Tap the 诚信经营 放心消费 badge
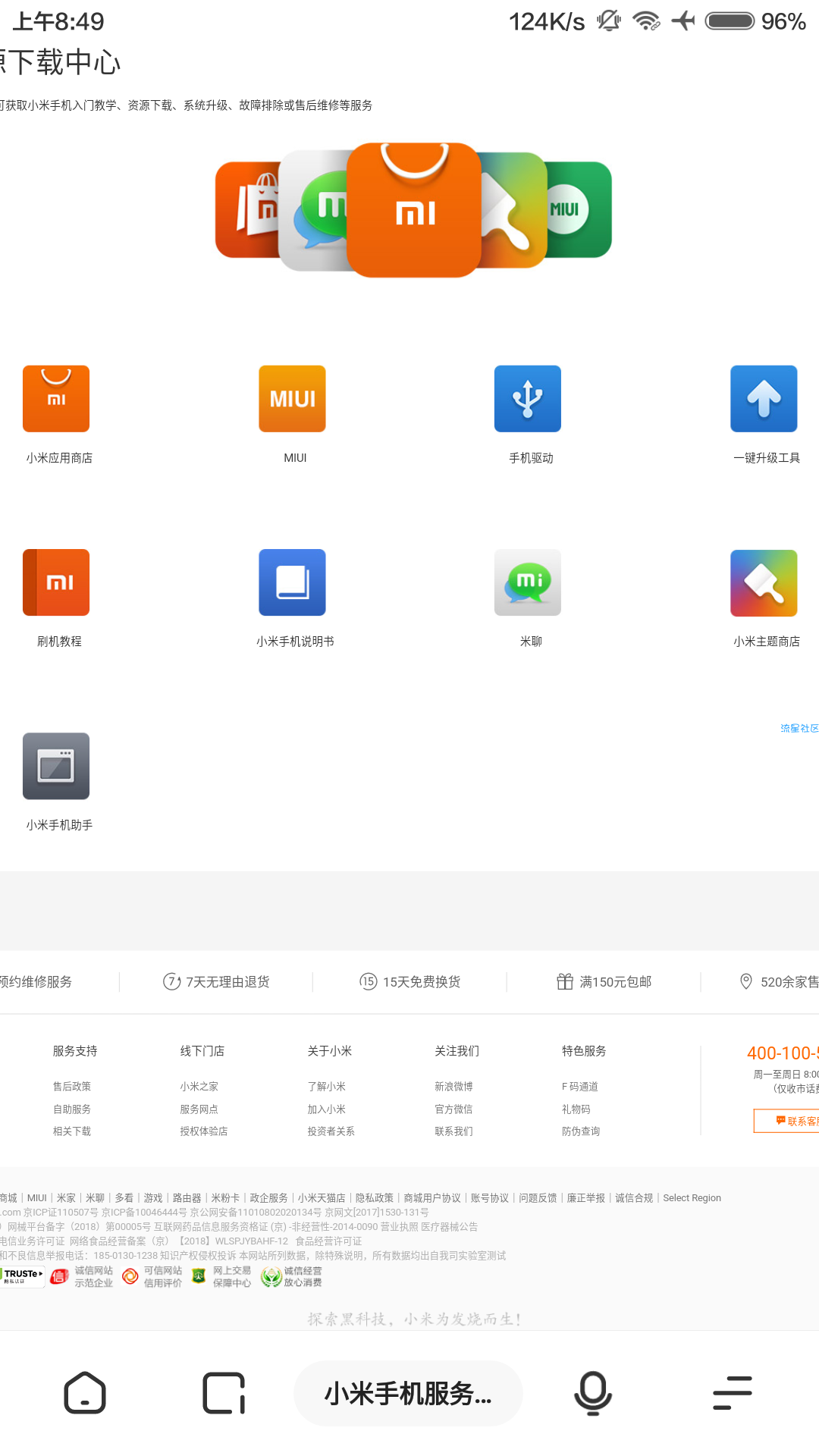The height and width of the screenshot is (1456, 819). pyautogui.click(x=292, y=1276)
